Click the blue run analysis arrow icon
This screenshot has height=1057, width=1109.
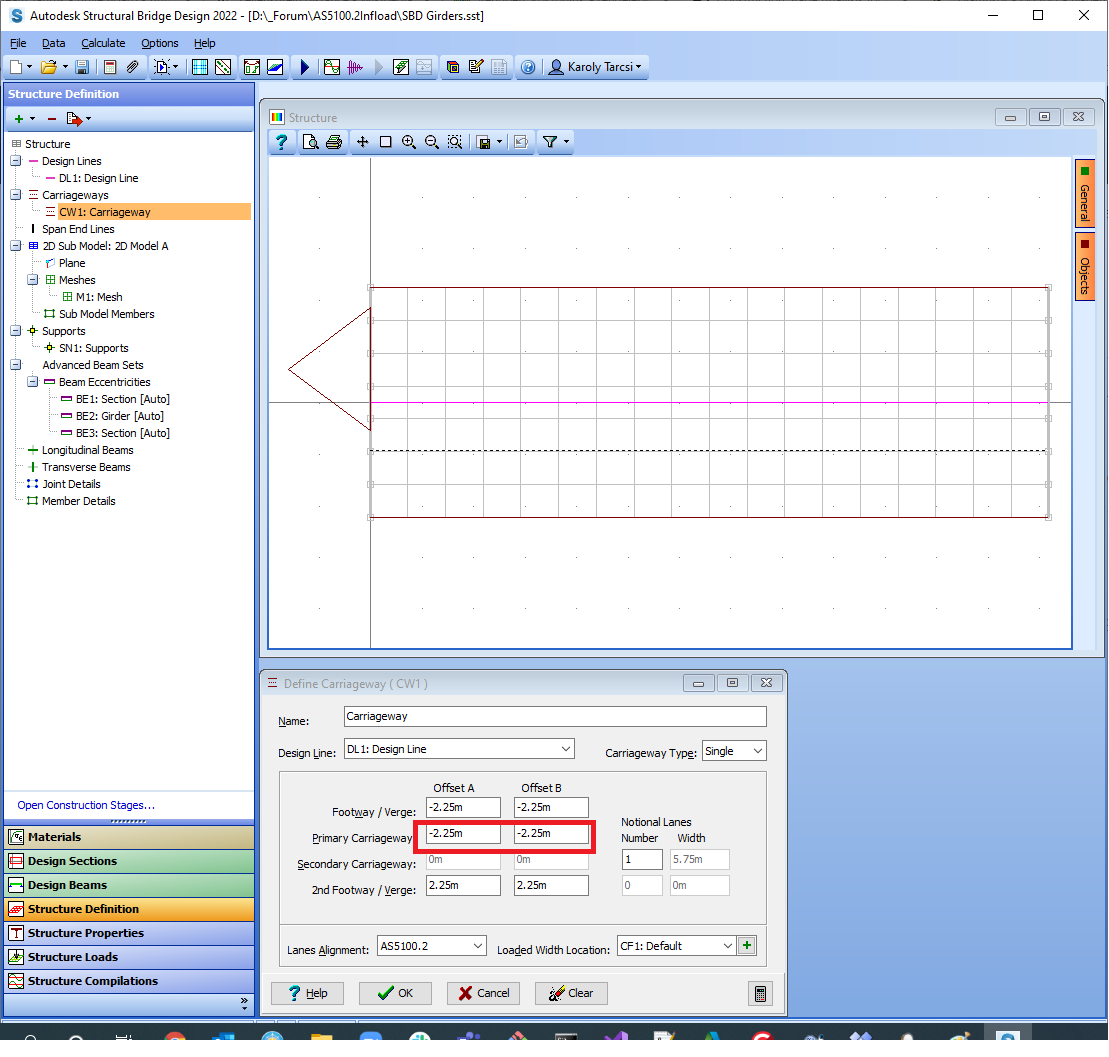click(305, 66)
